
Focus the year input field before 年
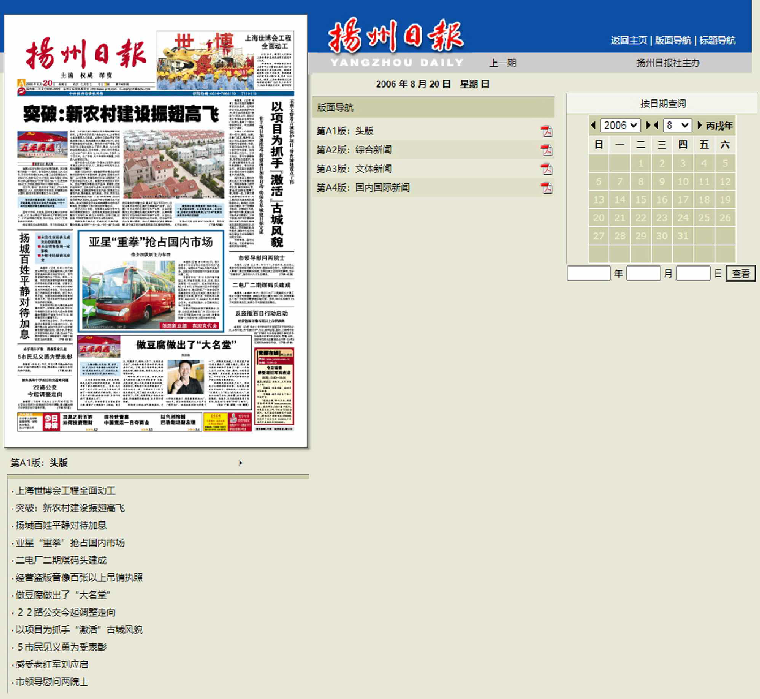(588, 273)
